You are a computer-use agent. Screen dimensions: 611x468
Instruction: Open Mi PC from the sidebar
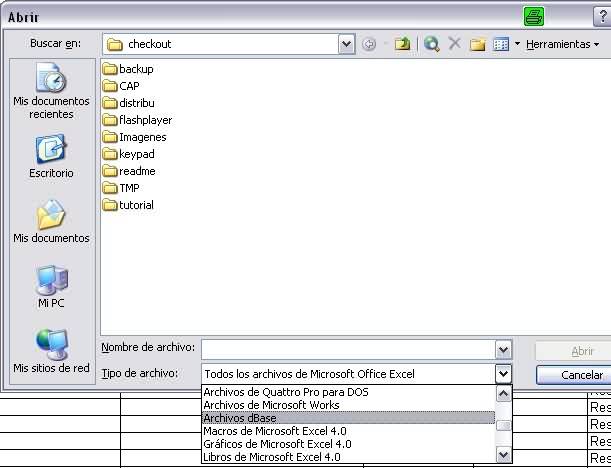(51, 286)
